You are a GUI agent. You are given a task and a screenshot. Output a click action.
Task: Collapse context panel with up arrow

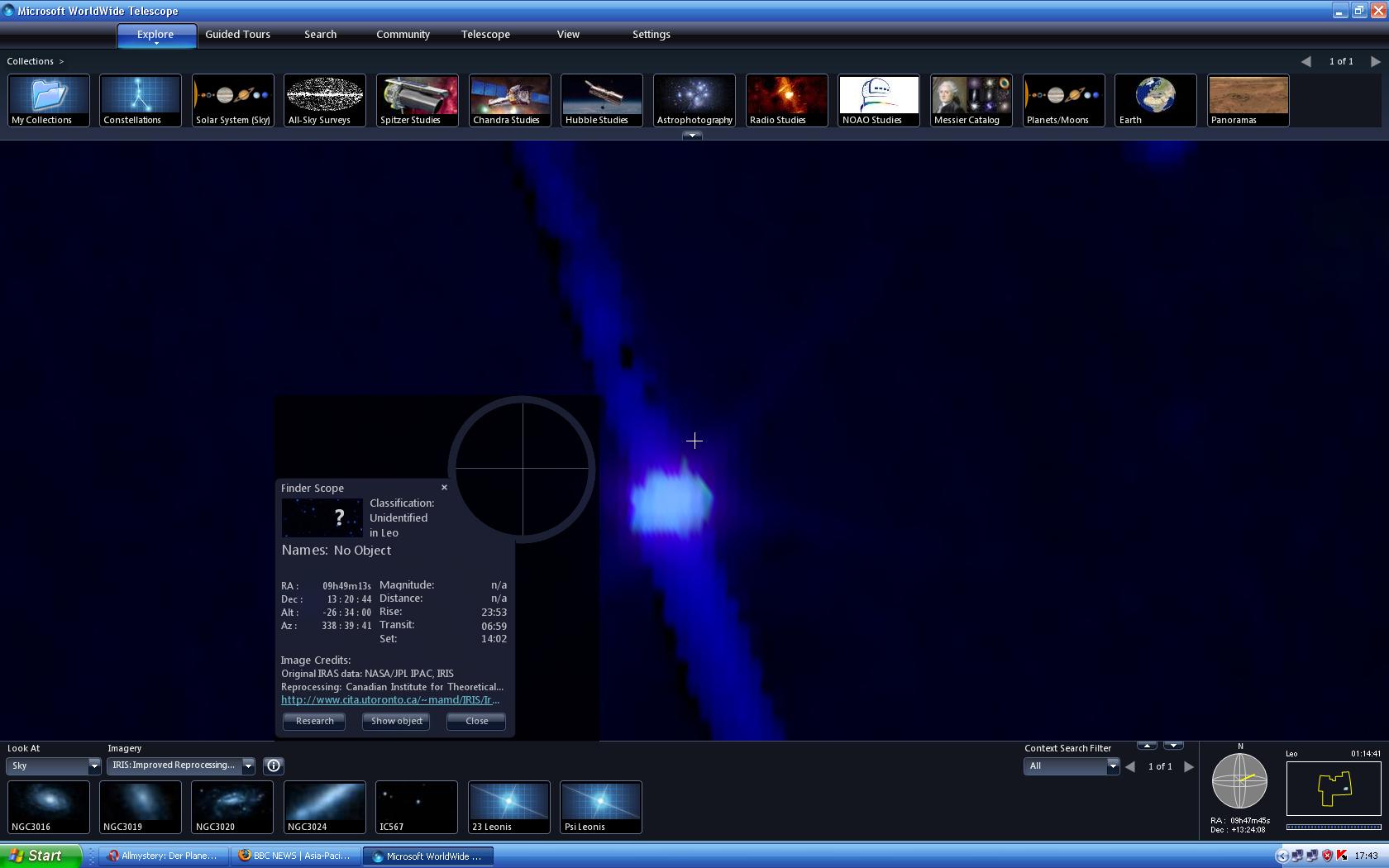point(1147,746)
